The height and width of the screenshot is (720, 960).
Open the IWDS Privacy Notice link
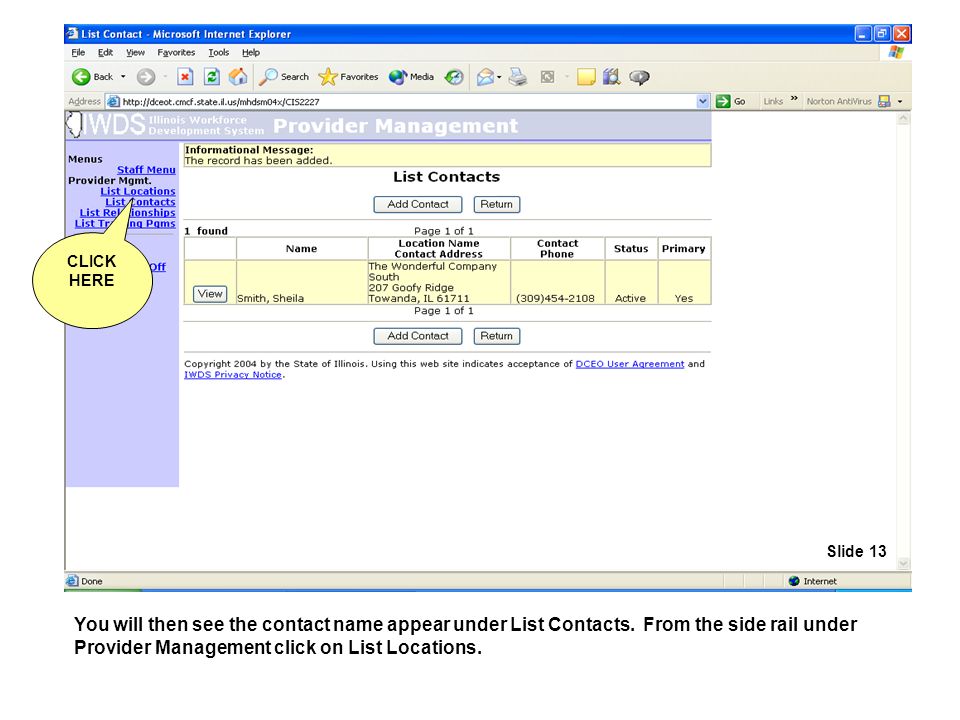tap(233, 375)
